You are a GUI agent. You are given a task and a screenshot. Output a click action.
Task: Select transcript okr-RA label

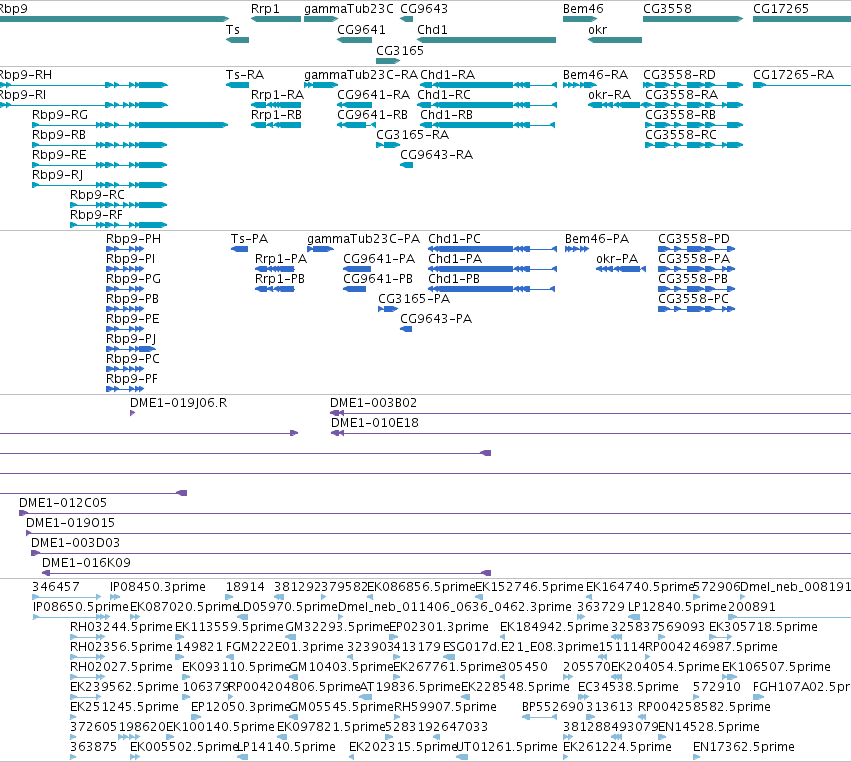point(609,95)
